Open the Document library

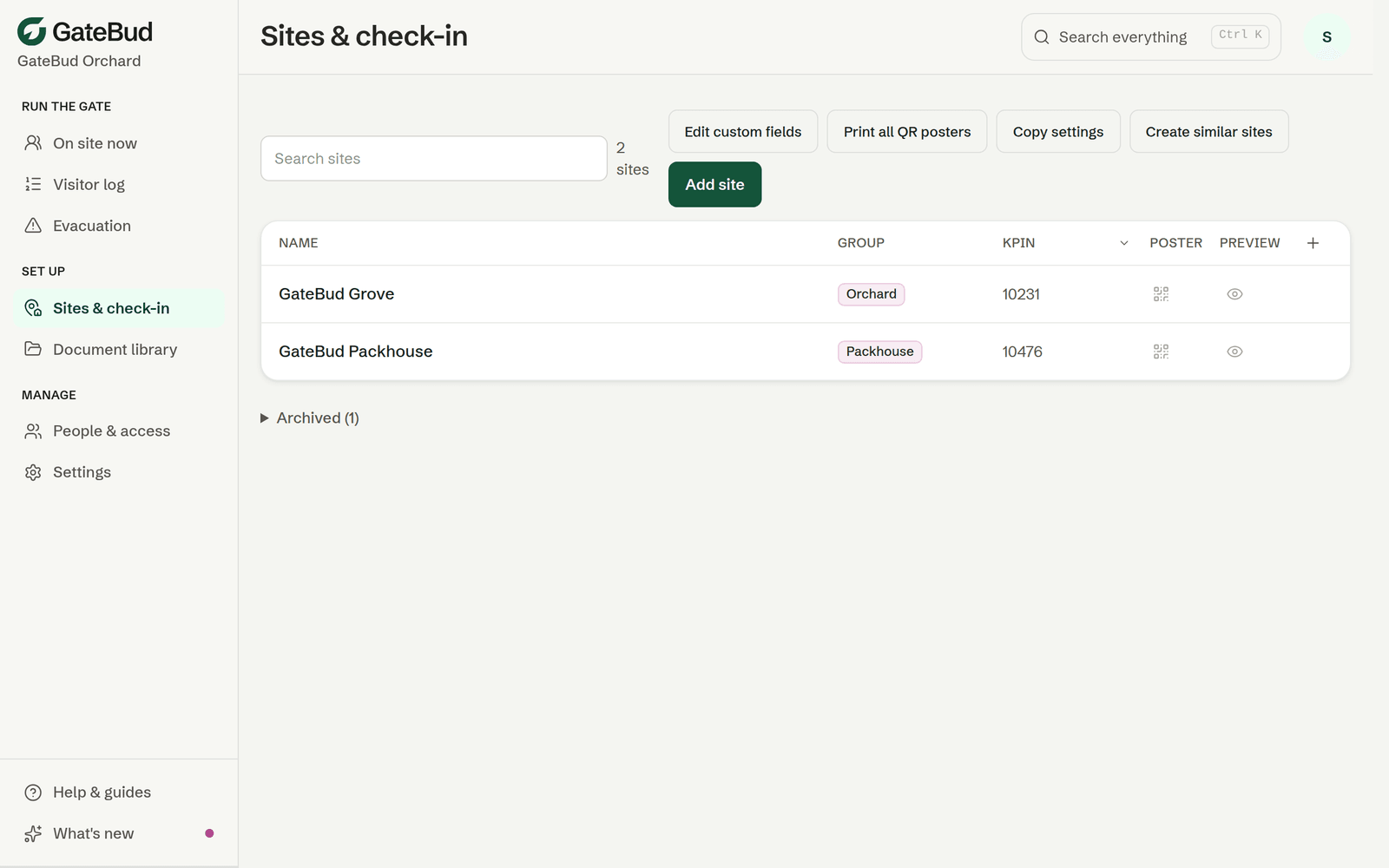[x=120, y=349]
